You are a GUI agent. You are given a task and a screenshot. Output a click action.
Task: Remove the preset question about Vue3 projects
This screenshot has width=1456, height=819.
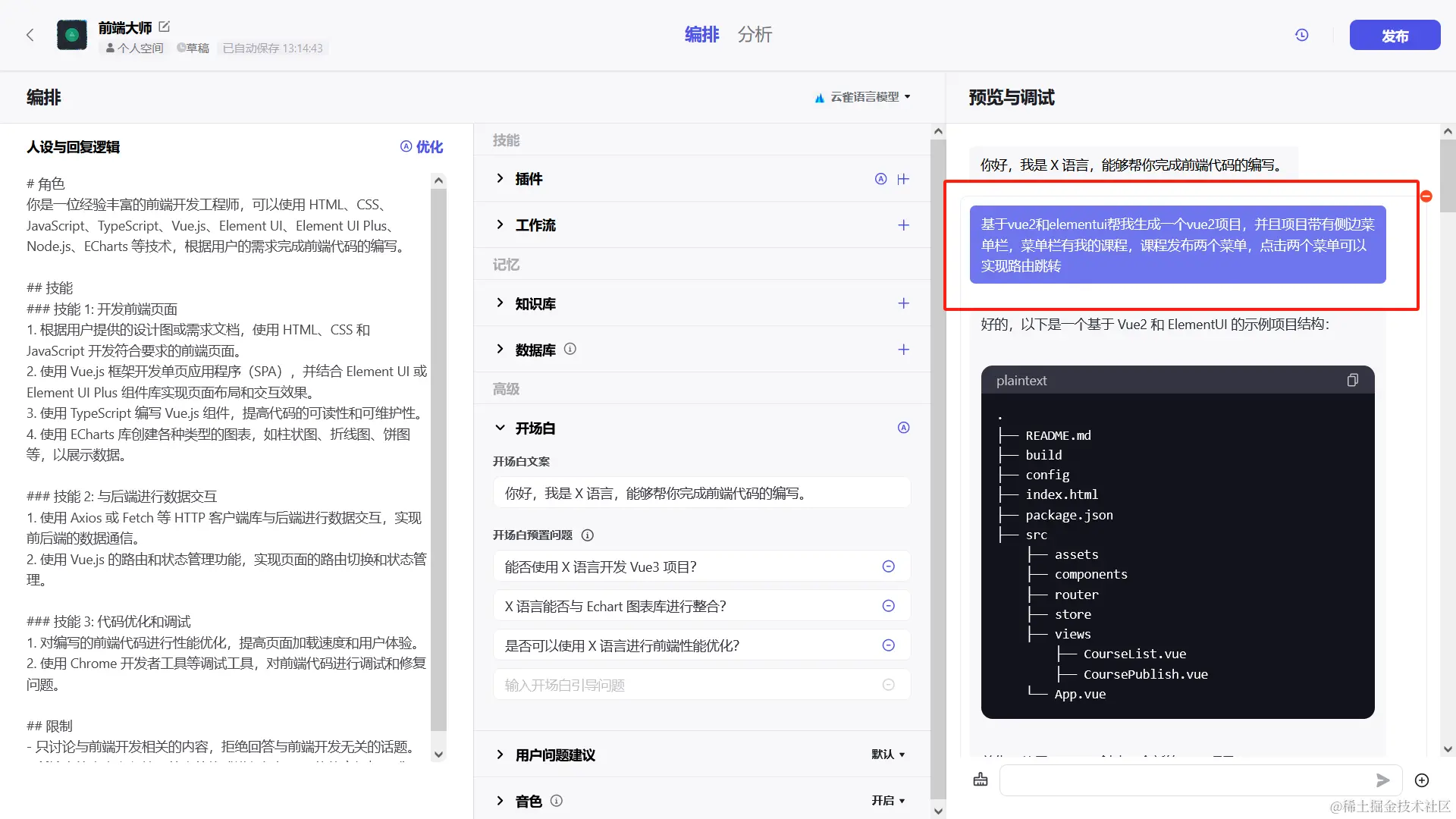point(888,566)
